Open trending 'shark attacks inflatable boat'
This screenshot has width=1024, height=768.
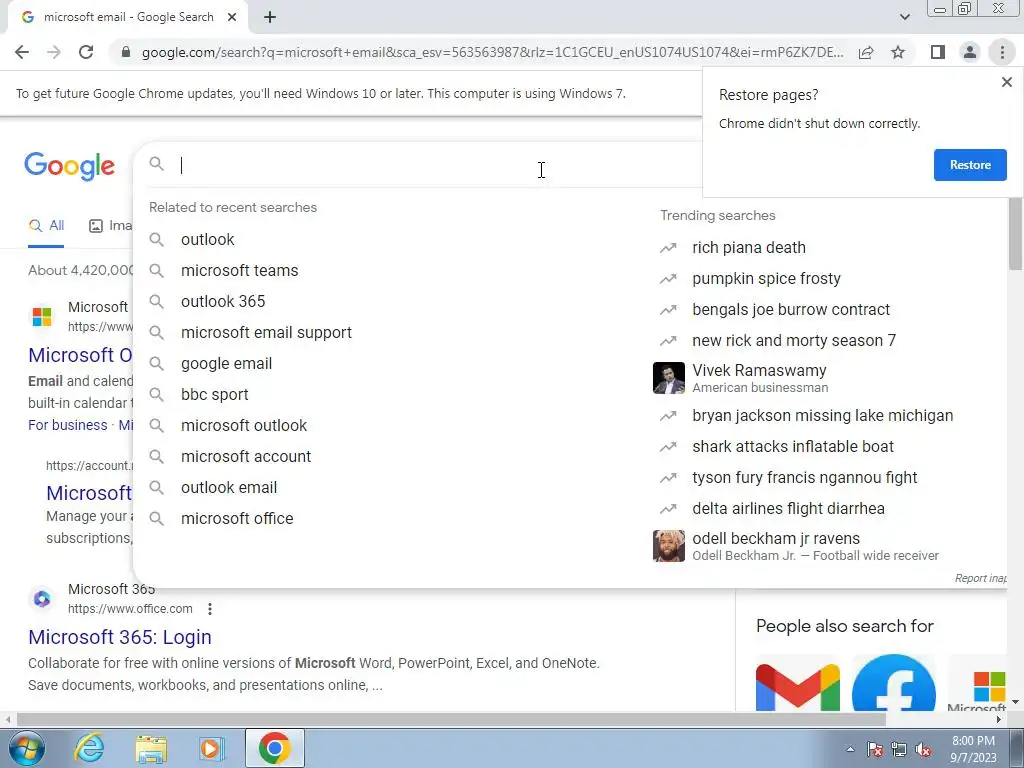pos(793,447)
